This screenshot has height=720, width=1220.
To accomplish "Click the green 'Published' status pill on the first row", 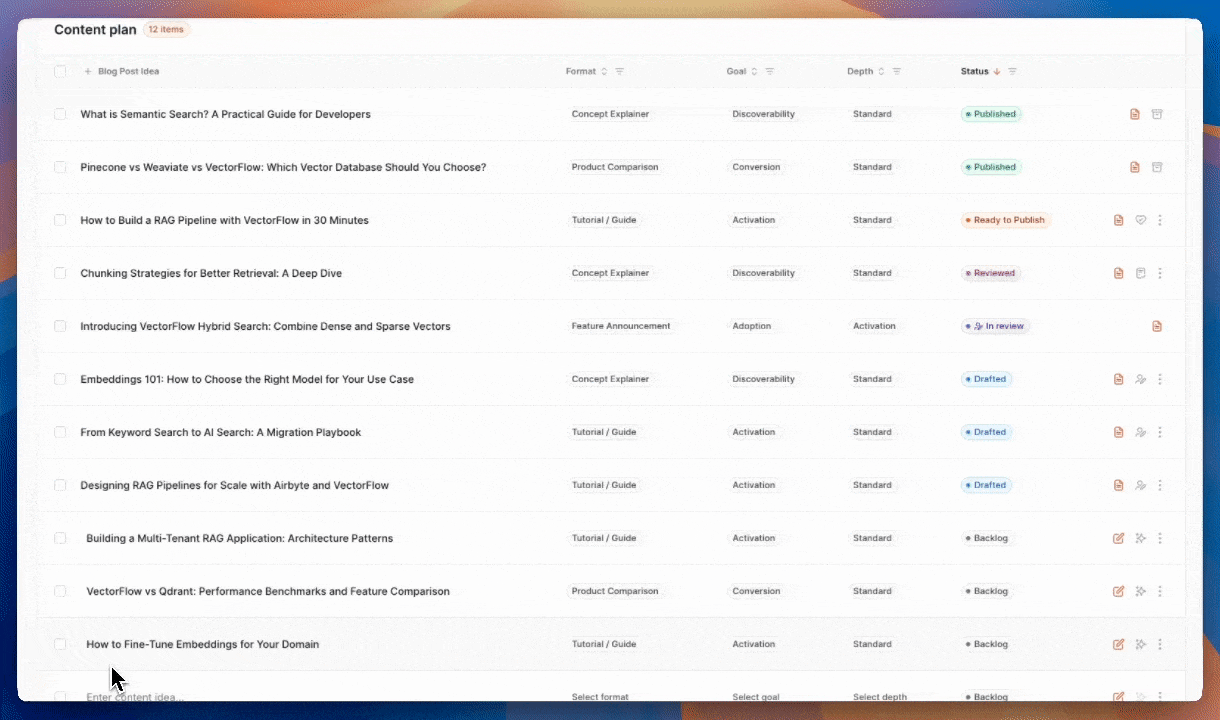I will pyautogui.click(x=991, y=114).
